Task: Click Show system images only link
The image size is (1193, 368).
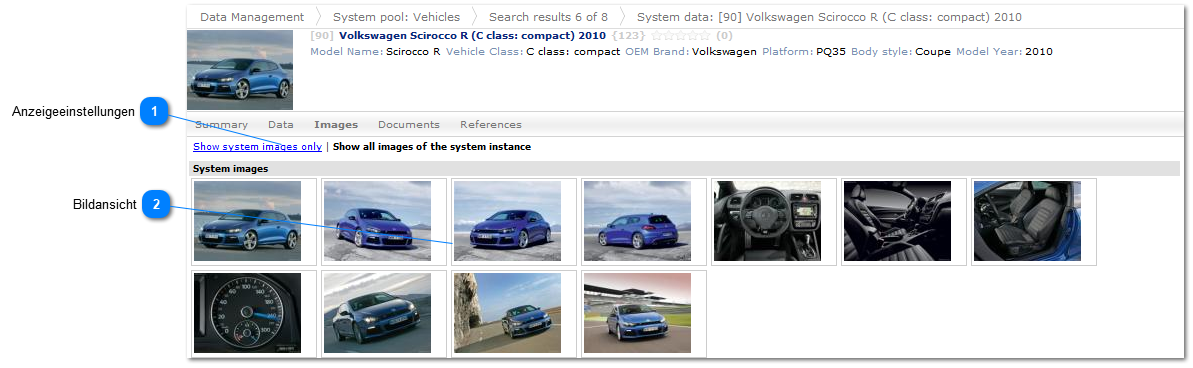Action: click(x=257, y=147)
